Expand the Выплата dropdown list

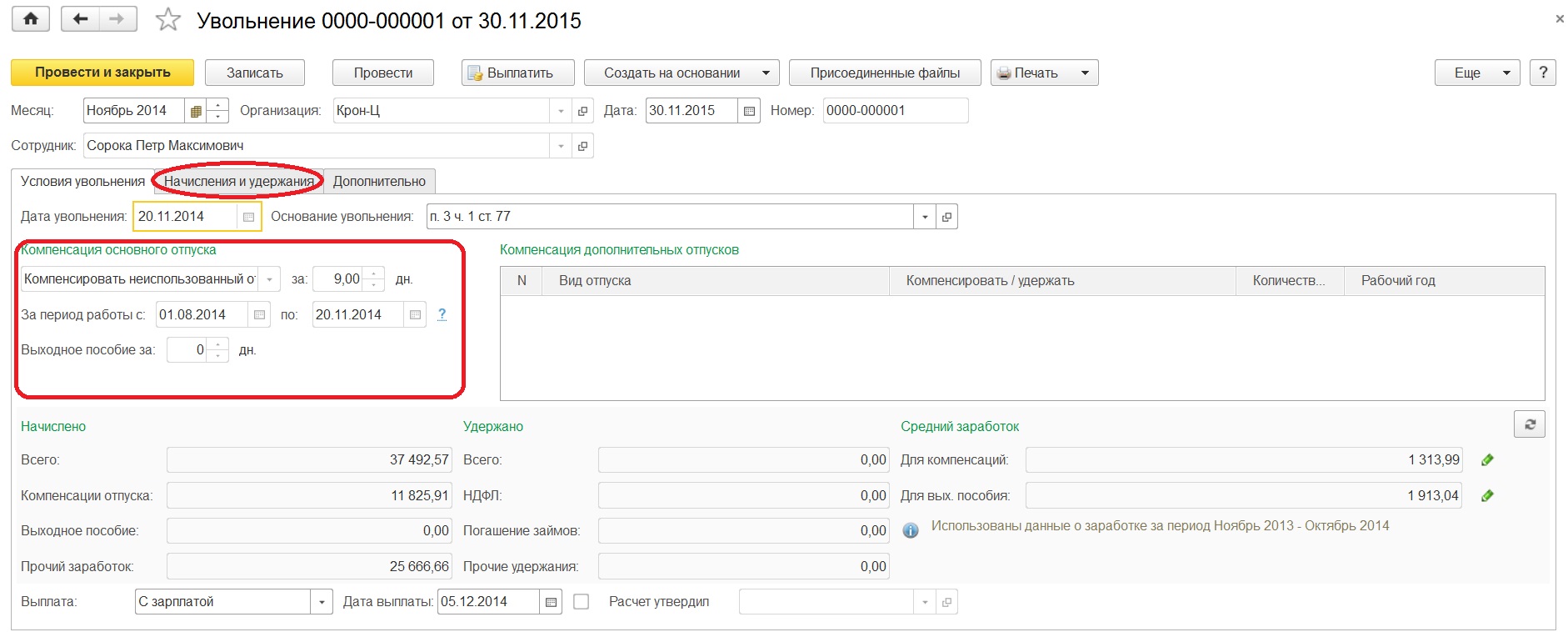point(322,602)
